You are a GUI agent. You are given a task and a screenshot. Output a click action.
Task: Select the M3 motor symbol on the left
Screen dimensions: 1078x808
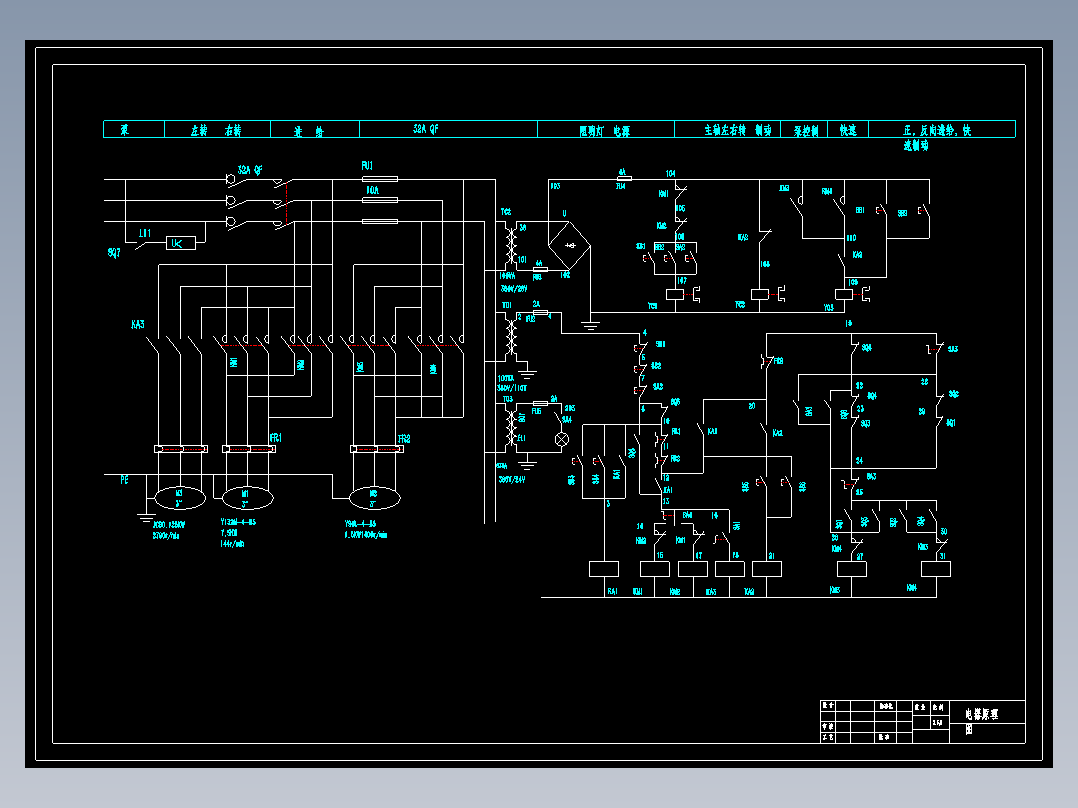(178, 497)
